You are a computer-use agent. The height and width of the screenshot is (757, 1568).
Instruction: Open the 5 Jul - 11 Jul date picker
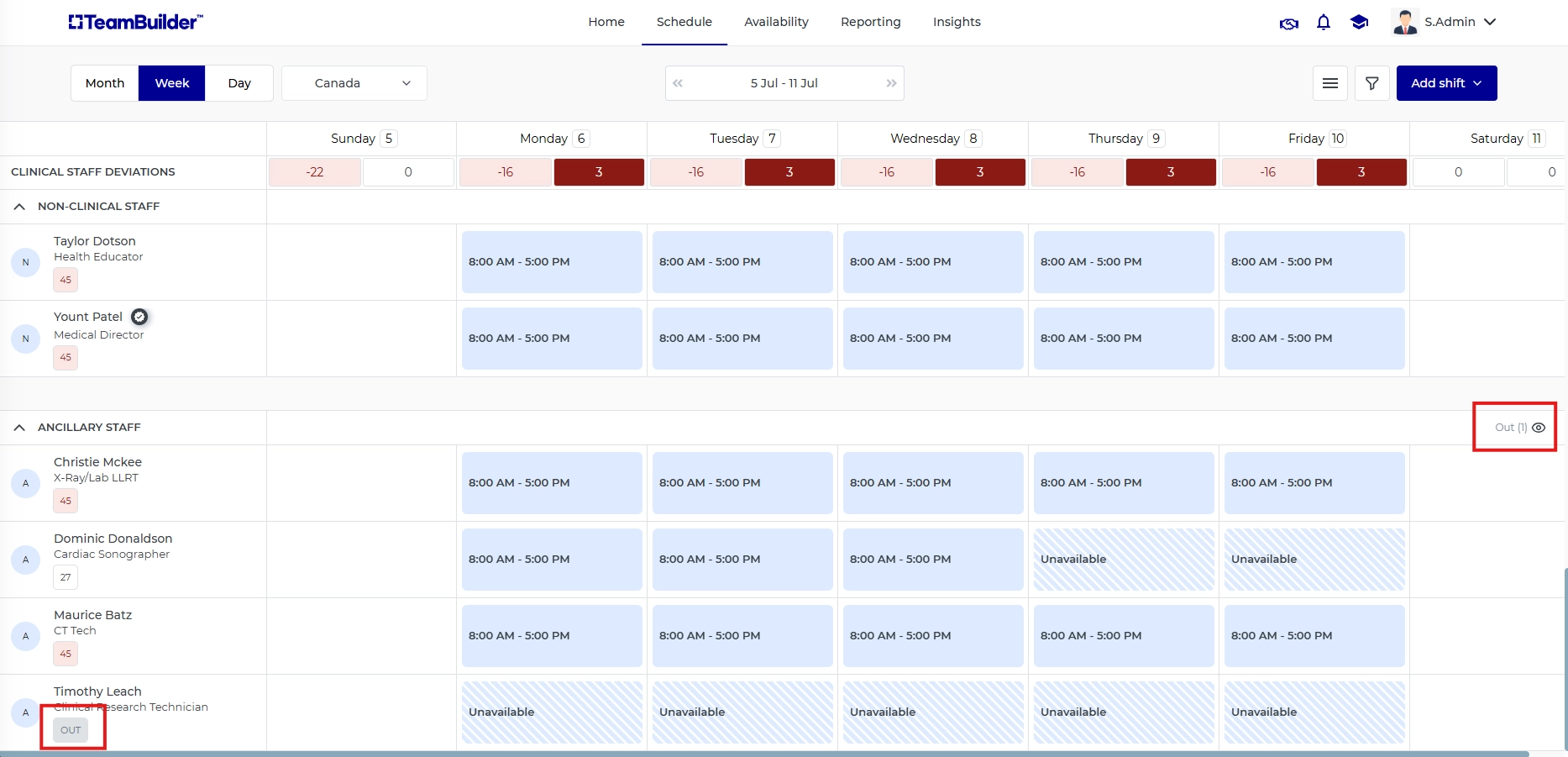[x=784, y=83]
